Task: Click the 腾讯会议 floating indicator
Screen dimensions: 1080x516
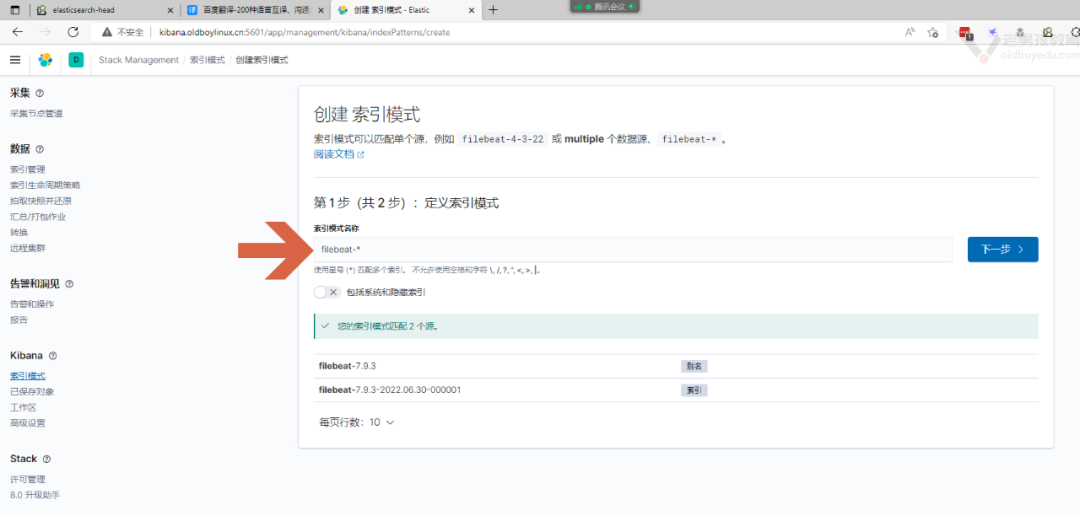Action: [x=605, y=6]
